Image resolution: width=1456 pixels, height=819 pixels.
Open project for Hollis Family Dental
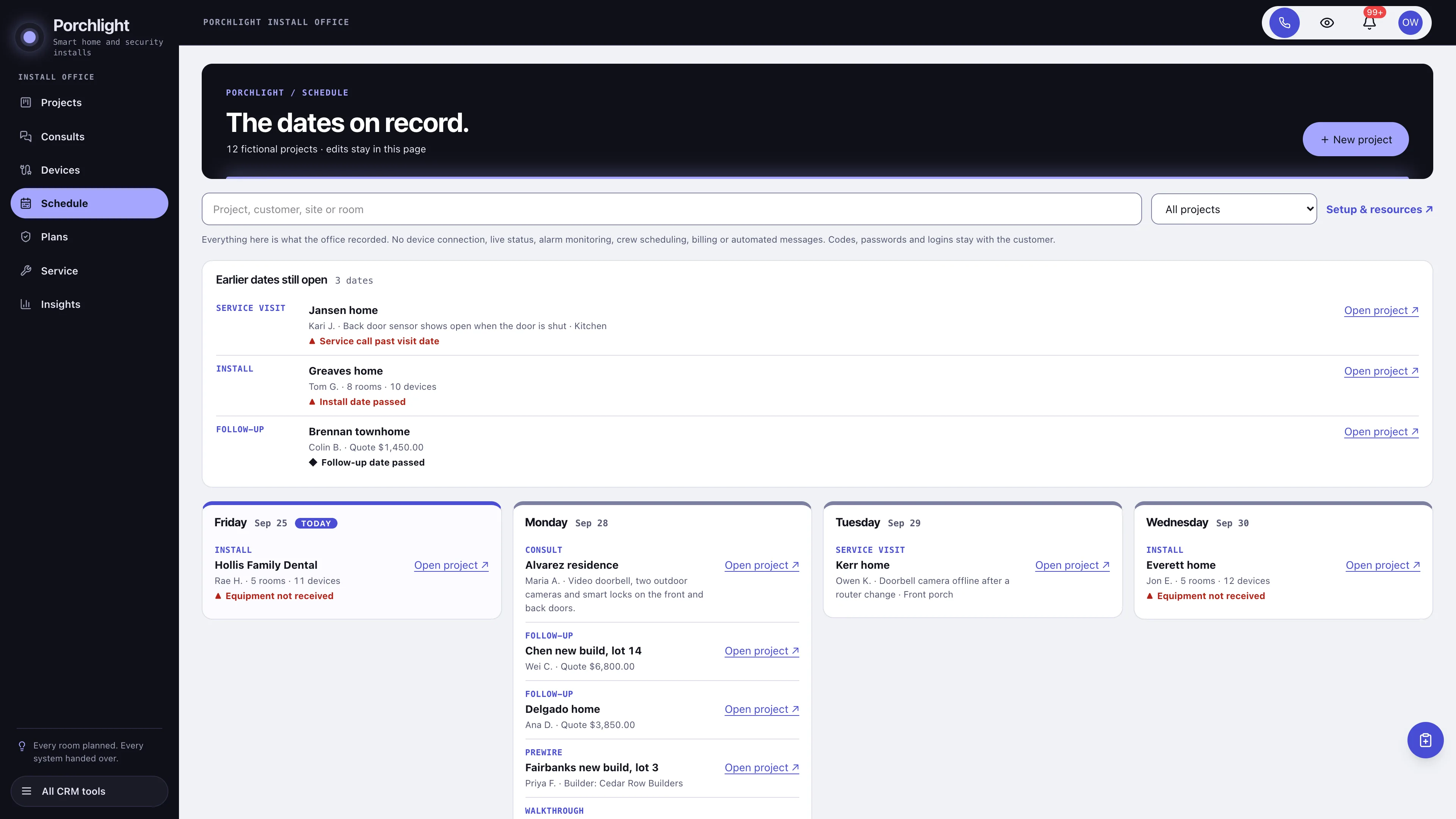pyautogui.click(x=451, y=565)
